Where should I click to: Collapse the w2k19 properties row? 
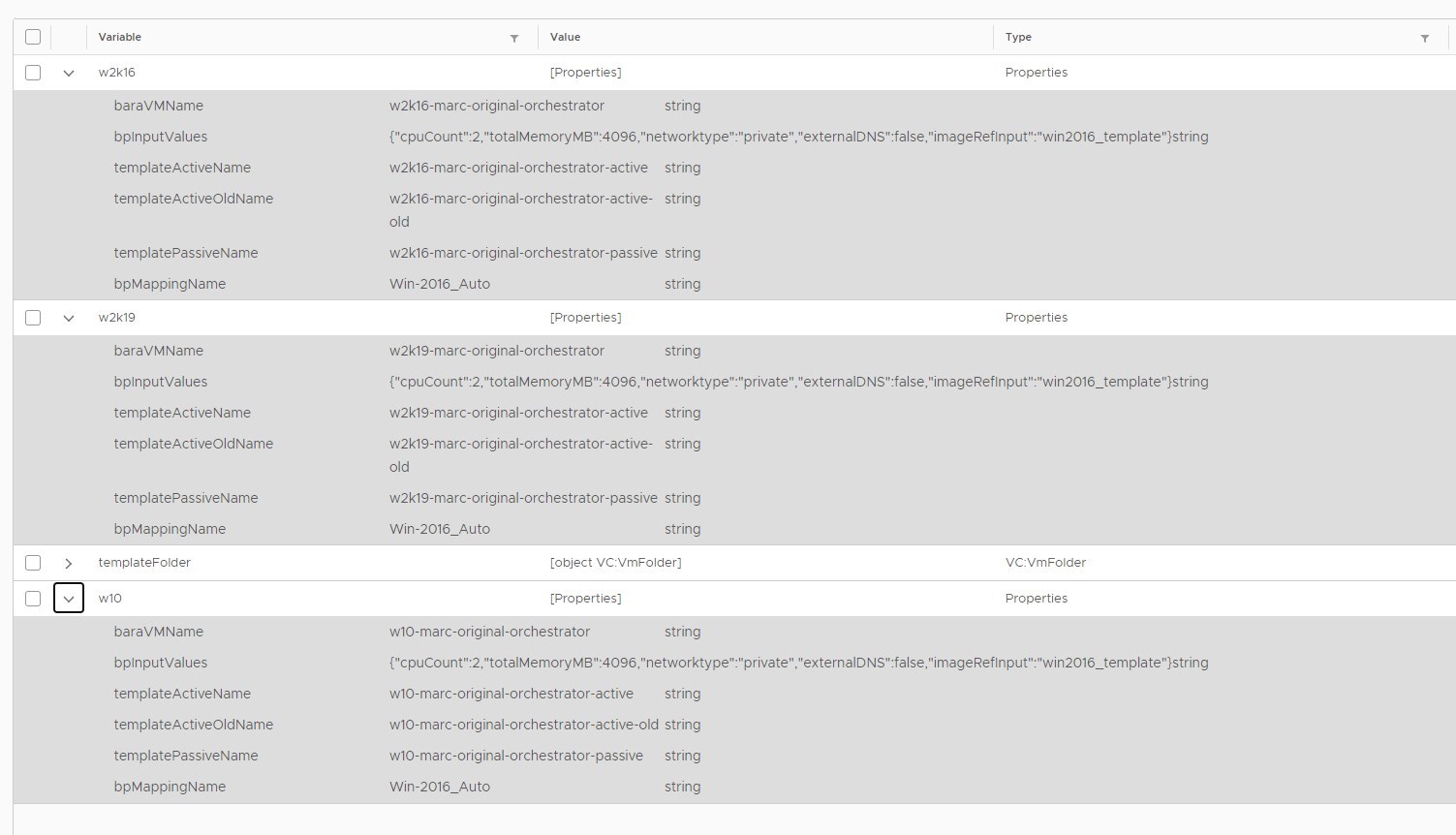(x=69, y=318)
